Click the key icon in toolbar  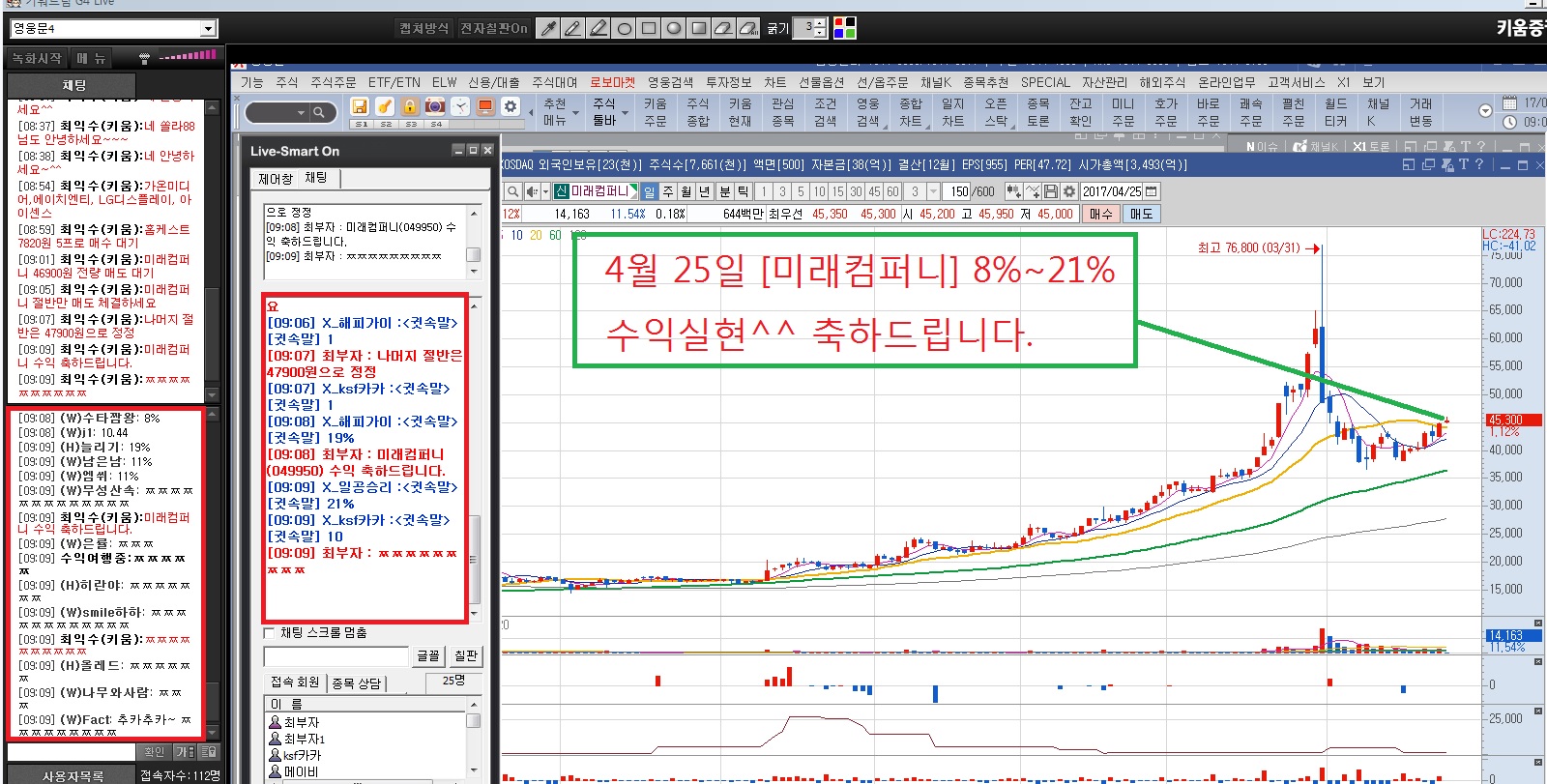[x=385, y=106]
